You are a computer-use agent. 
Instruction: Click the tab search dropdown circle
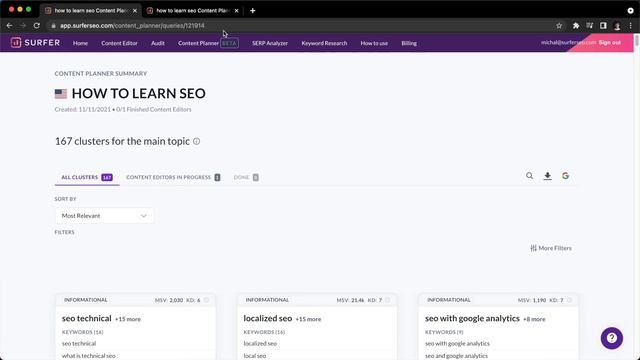tap(630, 11)
